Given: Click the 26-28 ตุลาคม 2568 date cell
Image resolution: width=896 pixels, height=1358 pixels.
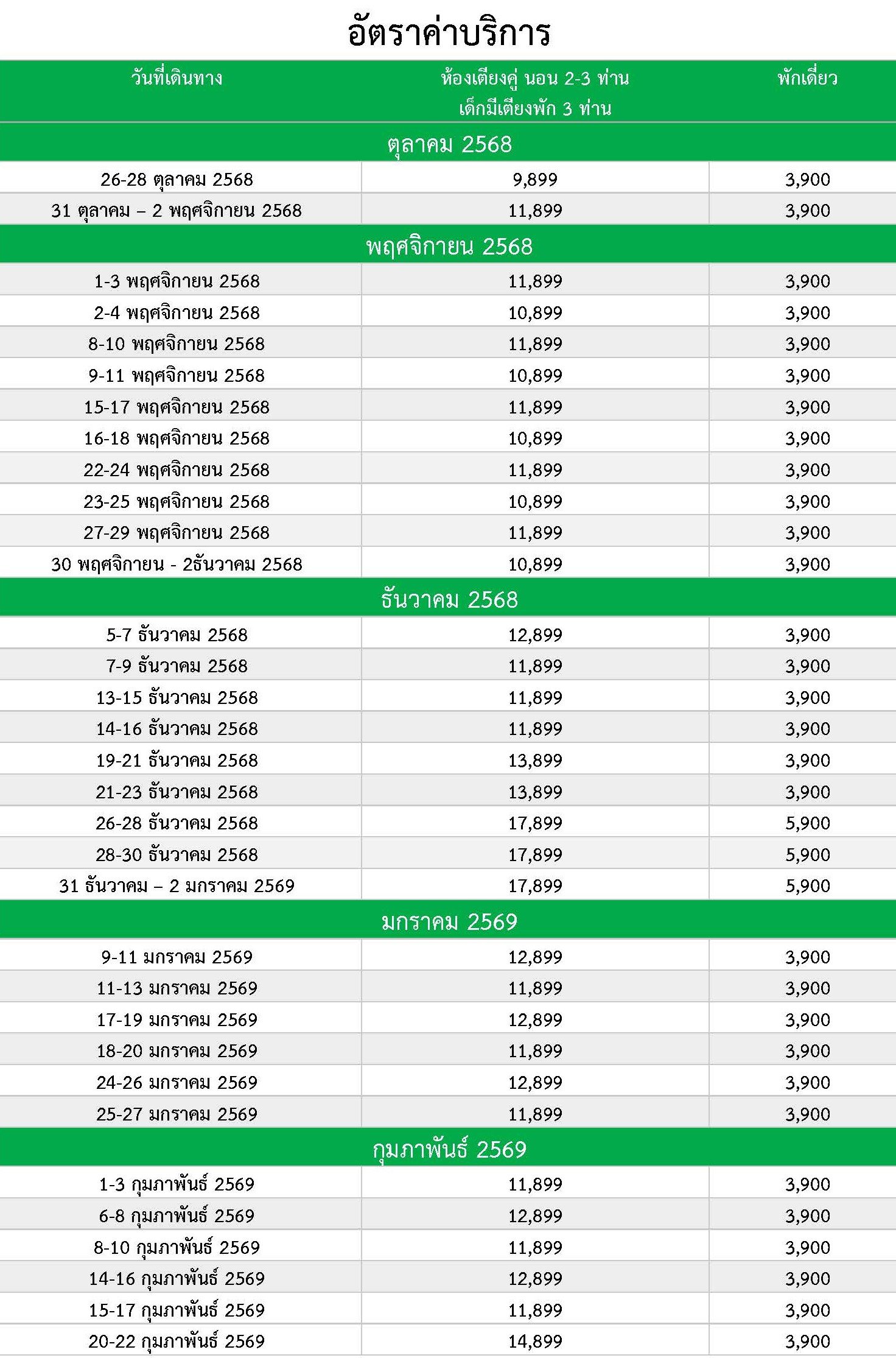Looking at the screenshot, I should coord(177,180).
